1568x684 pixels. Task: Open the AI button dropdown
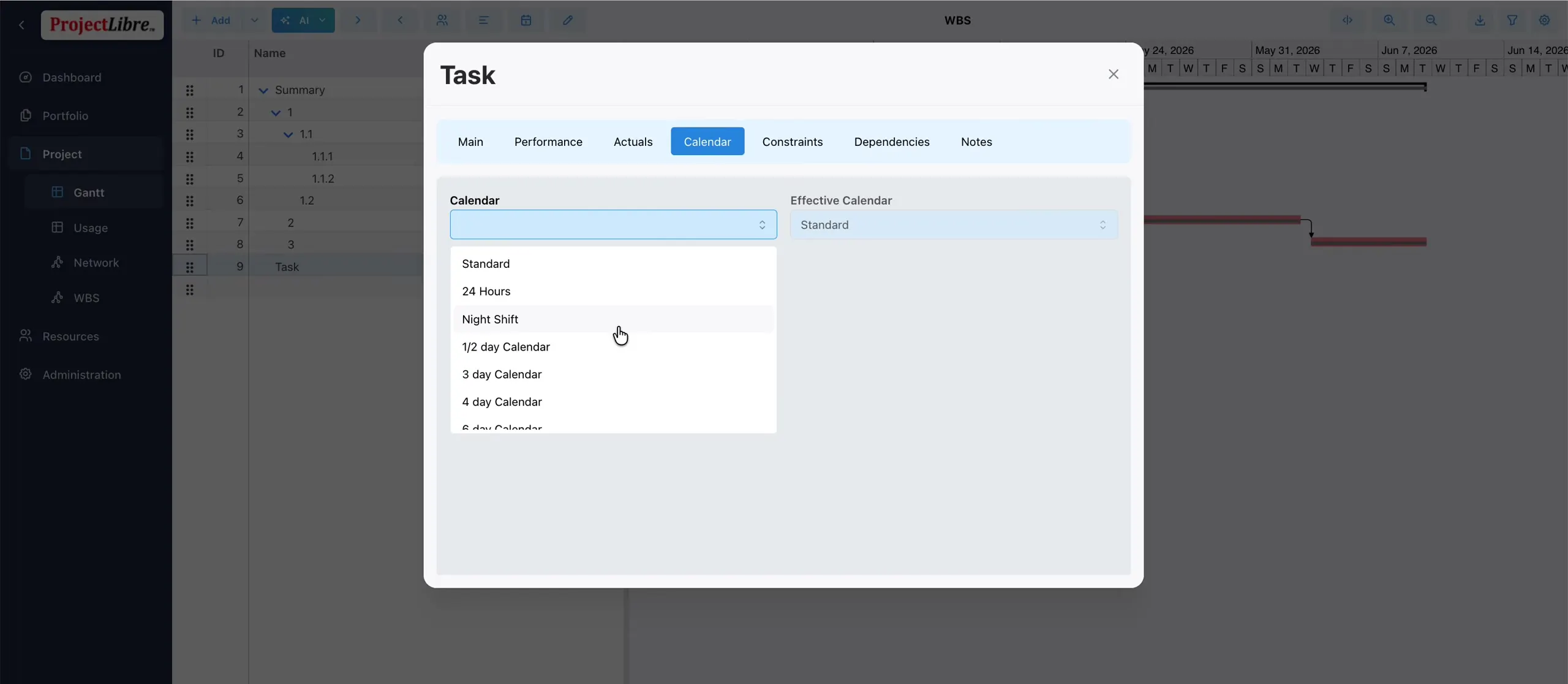point(323,20)
